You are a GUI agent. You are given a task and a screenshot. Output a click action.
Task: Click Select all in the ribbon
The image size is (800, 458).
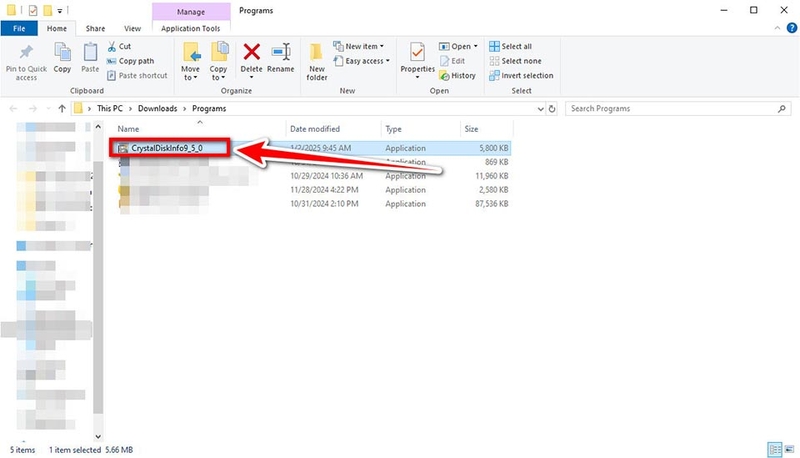pyautogui.click(x=510, y=46)
